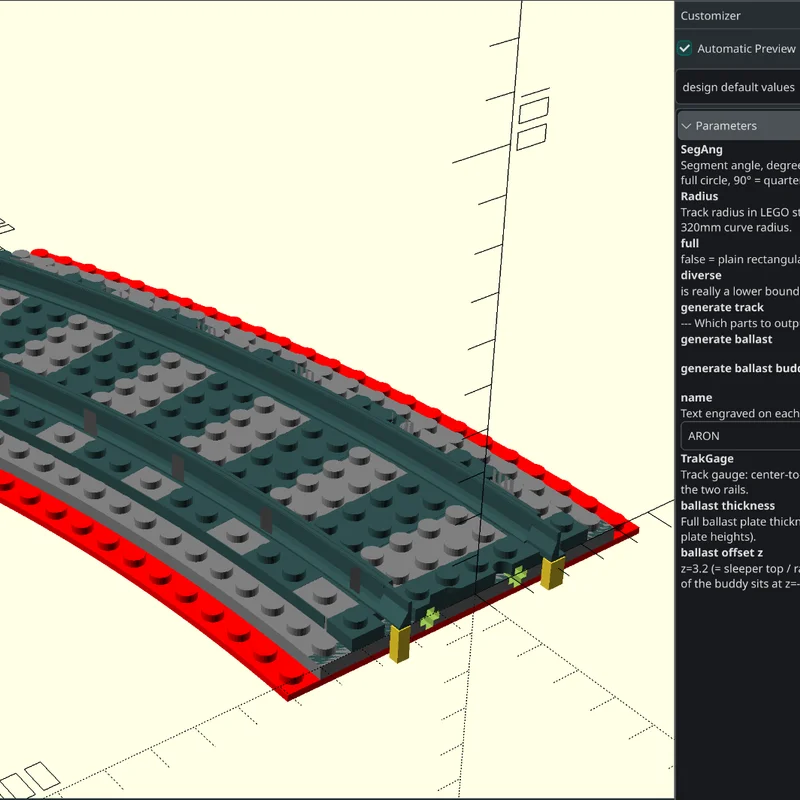Click the generate track parameter label

click(x=722, y=307)
